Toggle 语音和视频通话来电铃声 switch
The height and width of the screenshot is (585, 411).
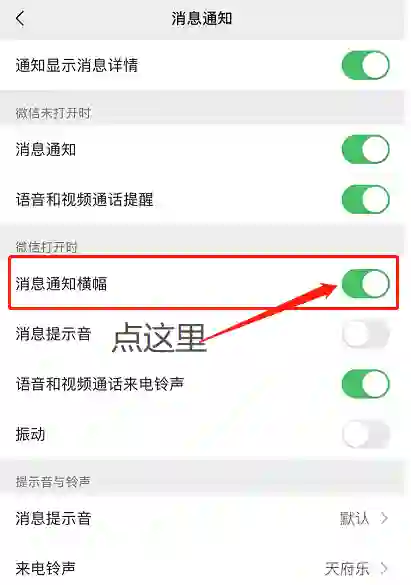[365, 384]
